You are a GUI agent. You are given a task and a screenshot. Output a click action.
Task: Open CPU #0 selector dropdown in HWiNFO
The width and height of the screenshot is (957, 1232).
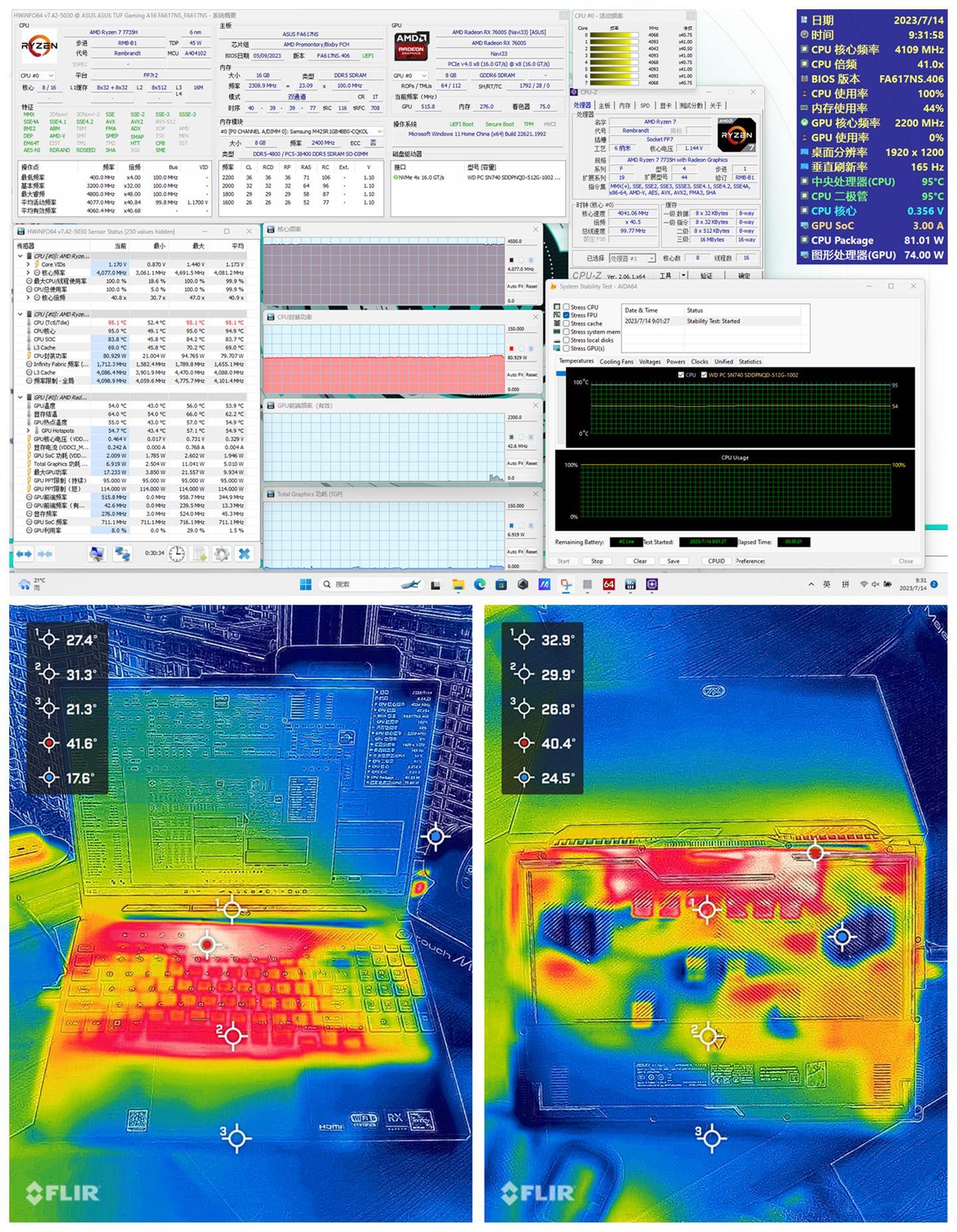pyautogui.click(x=37, y=76)
